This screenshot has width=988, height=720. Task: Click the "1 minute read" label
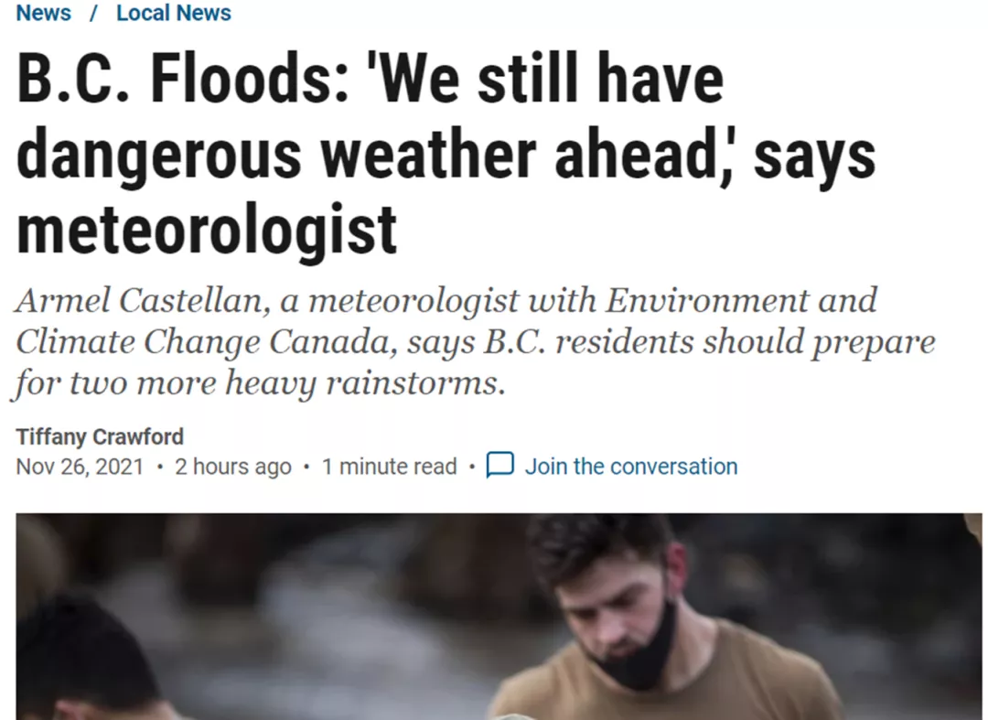pyautogui.click(x=389, y=467)
